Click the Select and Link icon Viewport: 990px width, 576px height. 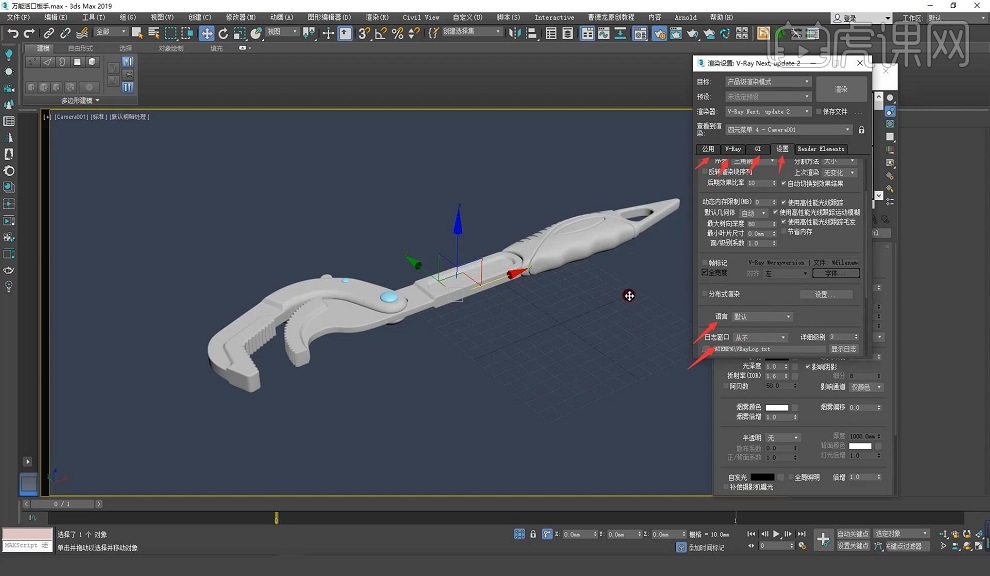point(48,33)
